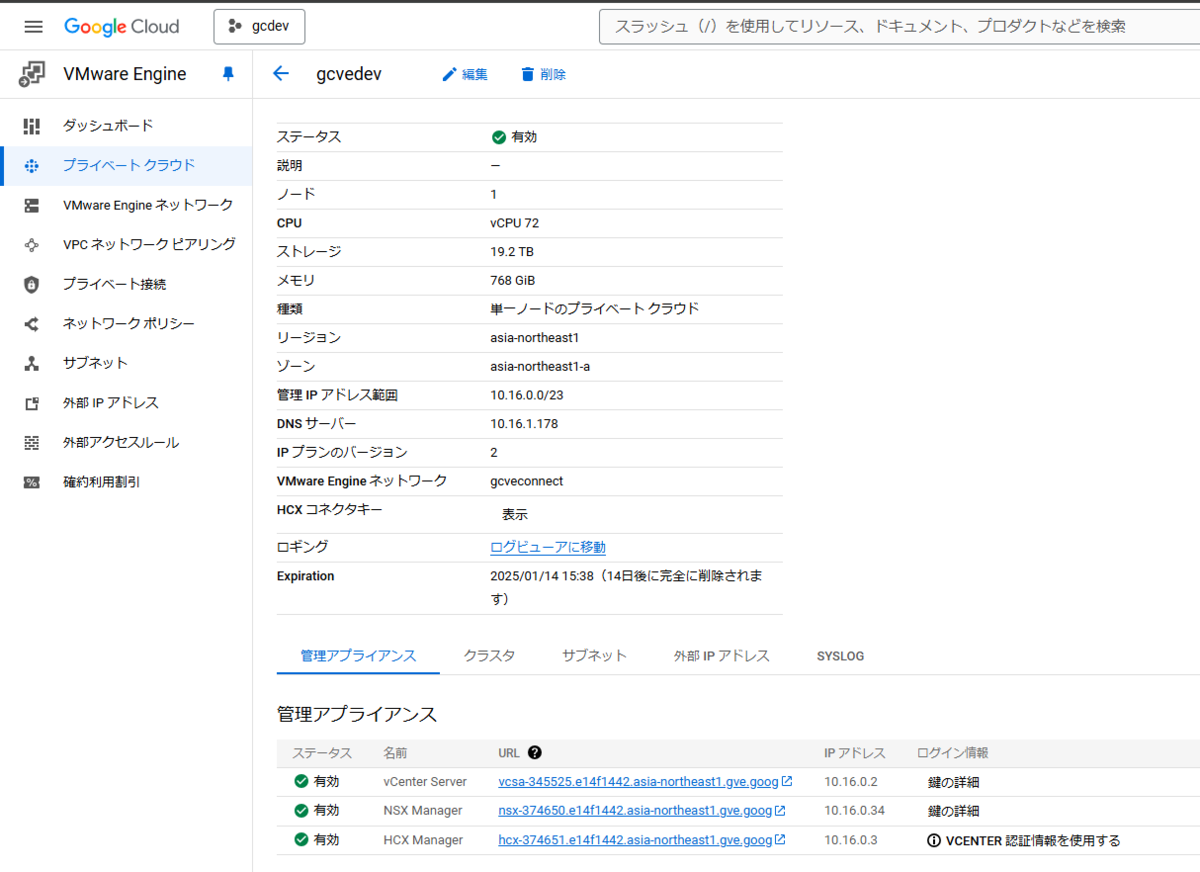Open the gcdev project selector
Screen dimensions: 1200x872
[x=259, y=27]
